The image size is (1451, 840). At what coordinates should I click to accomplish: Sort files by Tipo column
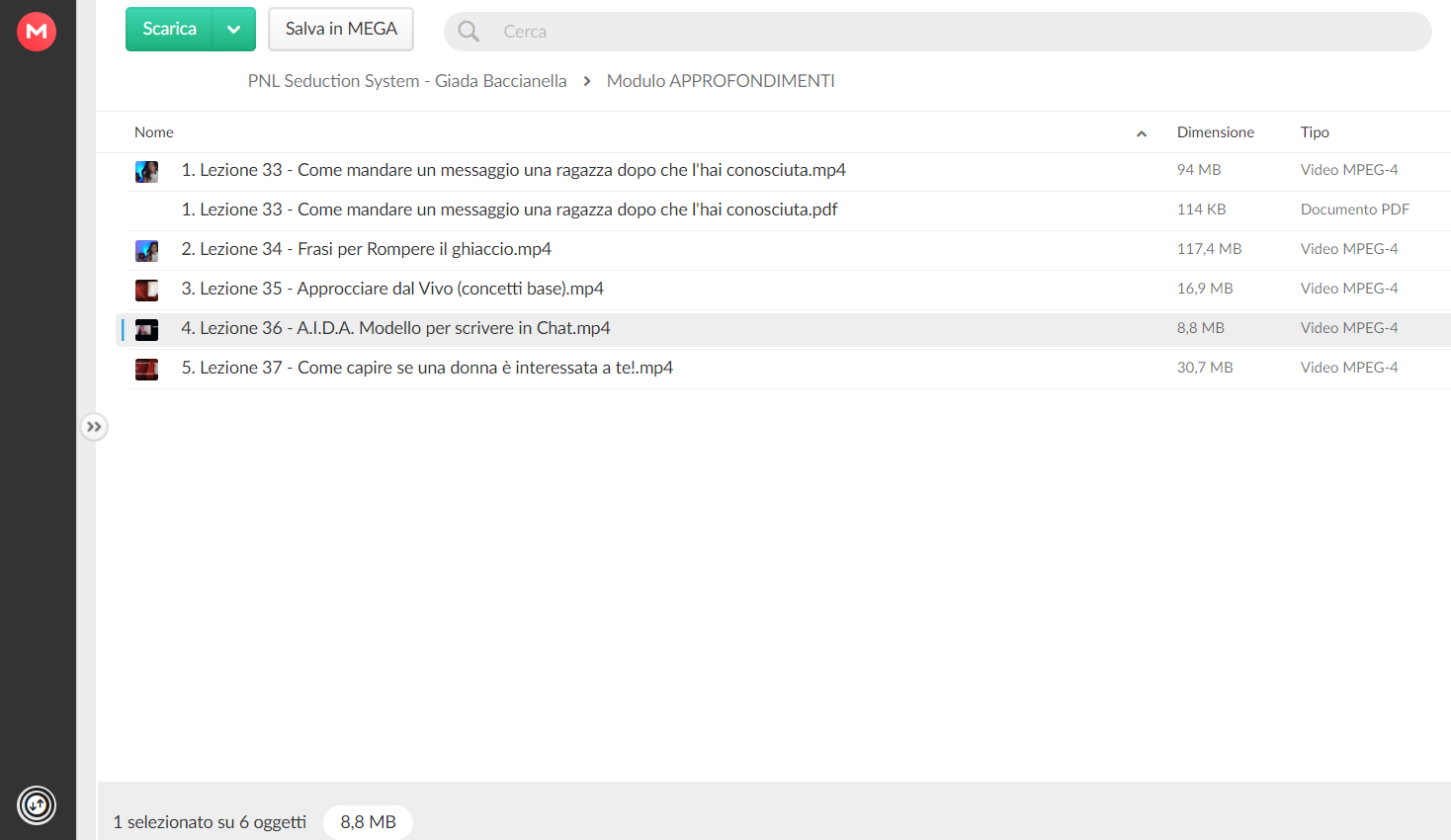[1315, 132]
